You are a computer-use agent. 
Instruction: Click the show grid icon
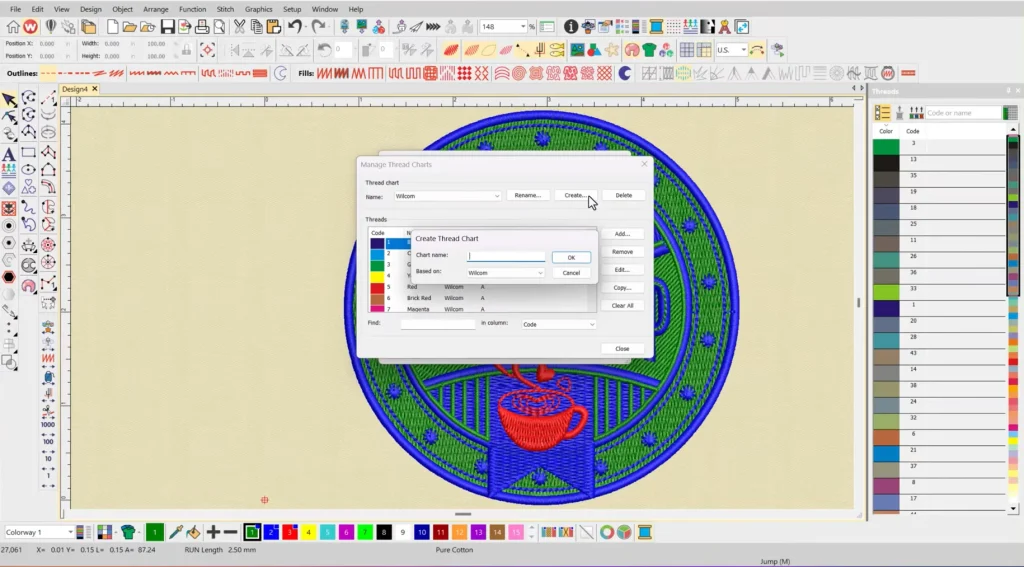click(x=686, y=50)
